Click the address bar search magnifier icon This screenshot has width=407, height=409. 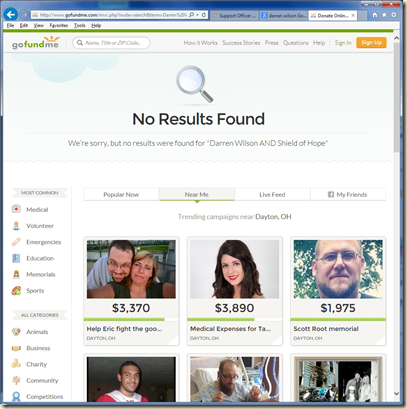[191, 15]
